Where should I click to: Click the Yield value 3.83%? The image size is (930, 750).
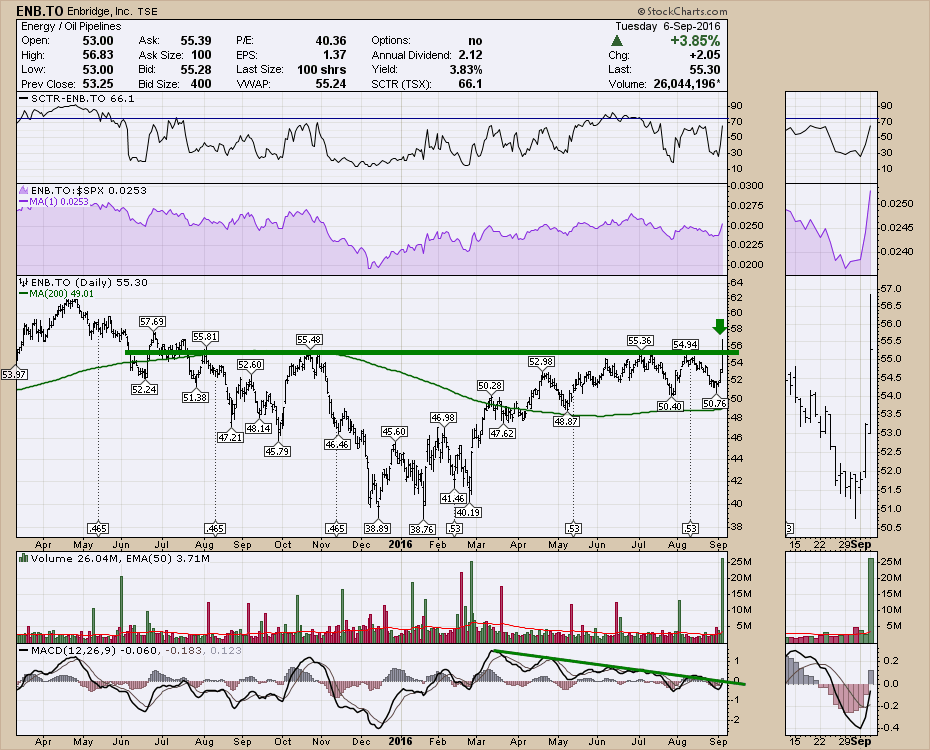[x=466, y=69]
